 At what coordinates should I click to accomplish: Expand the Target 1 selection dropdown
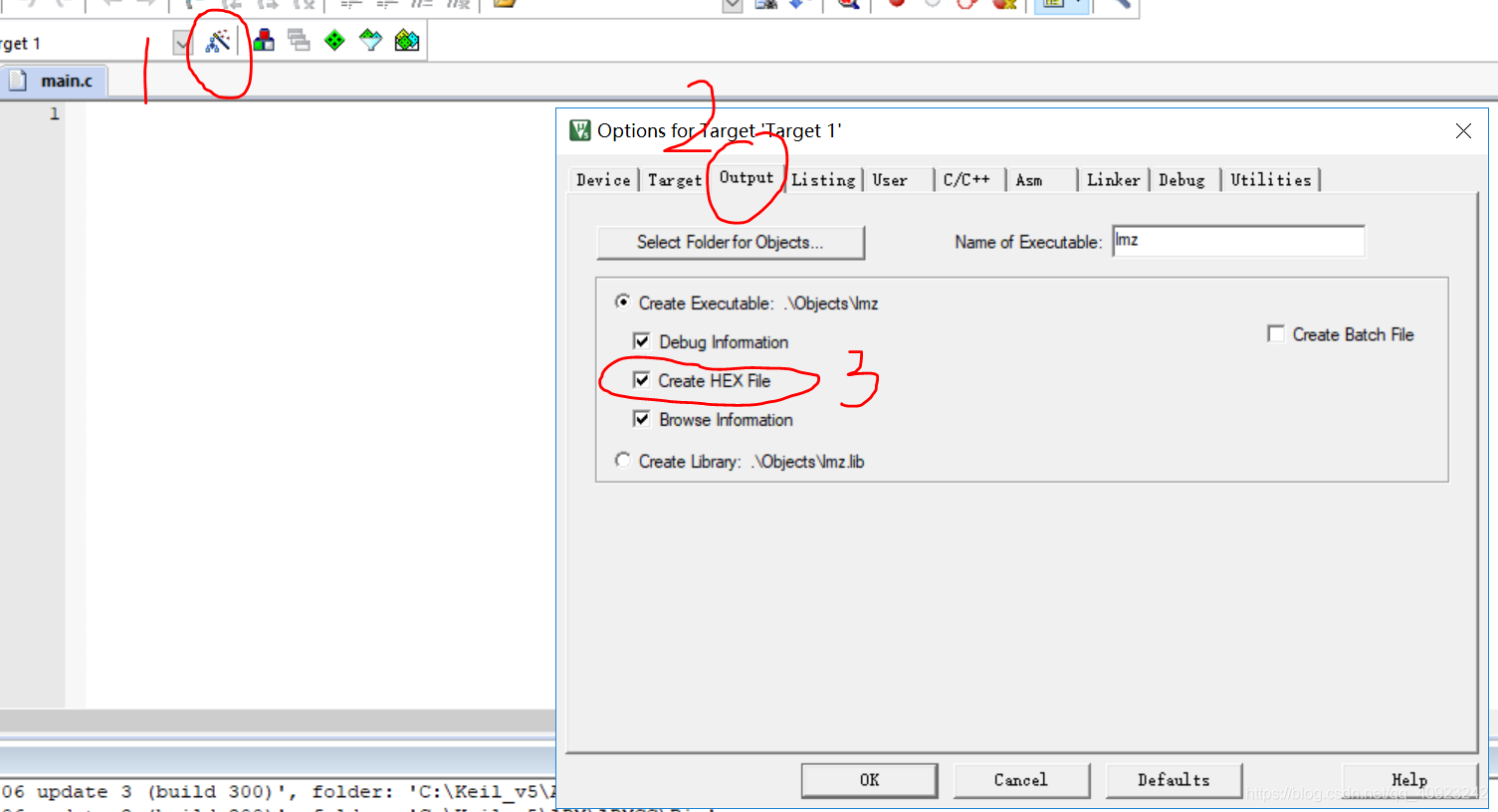[182, 43]
